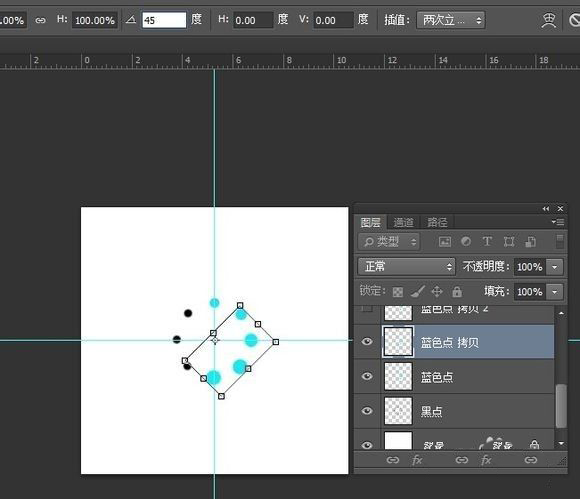The image size is (580, 499).
Task: Select the 蓝色点 拷贝 layer name
Action: pos(450,343)
